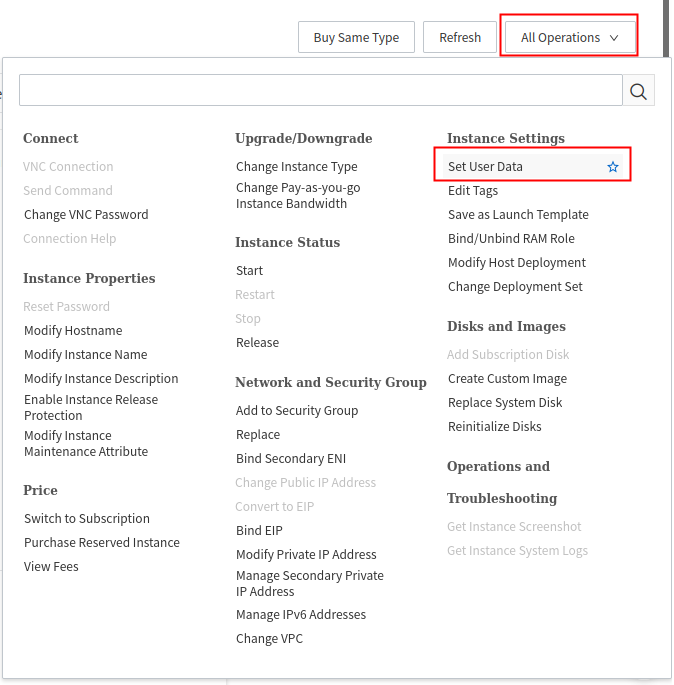Open Bind/Unbind RAM Role
674x685 pixels.
(x=511, y=239)
